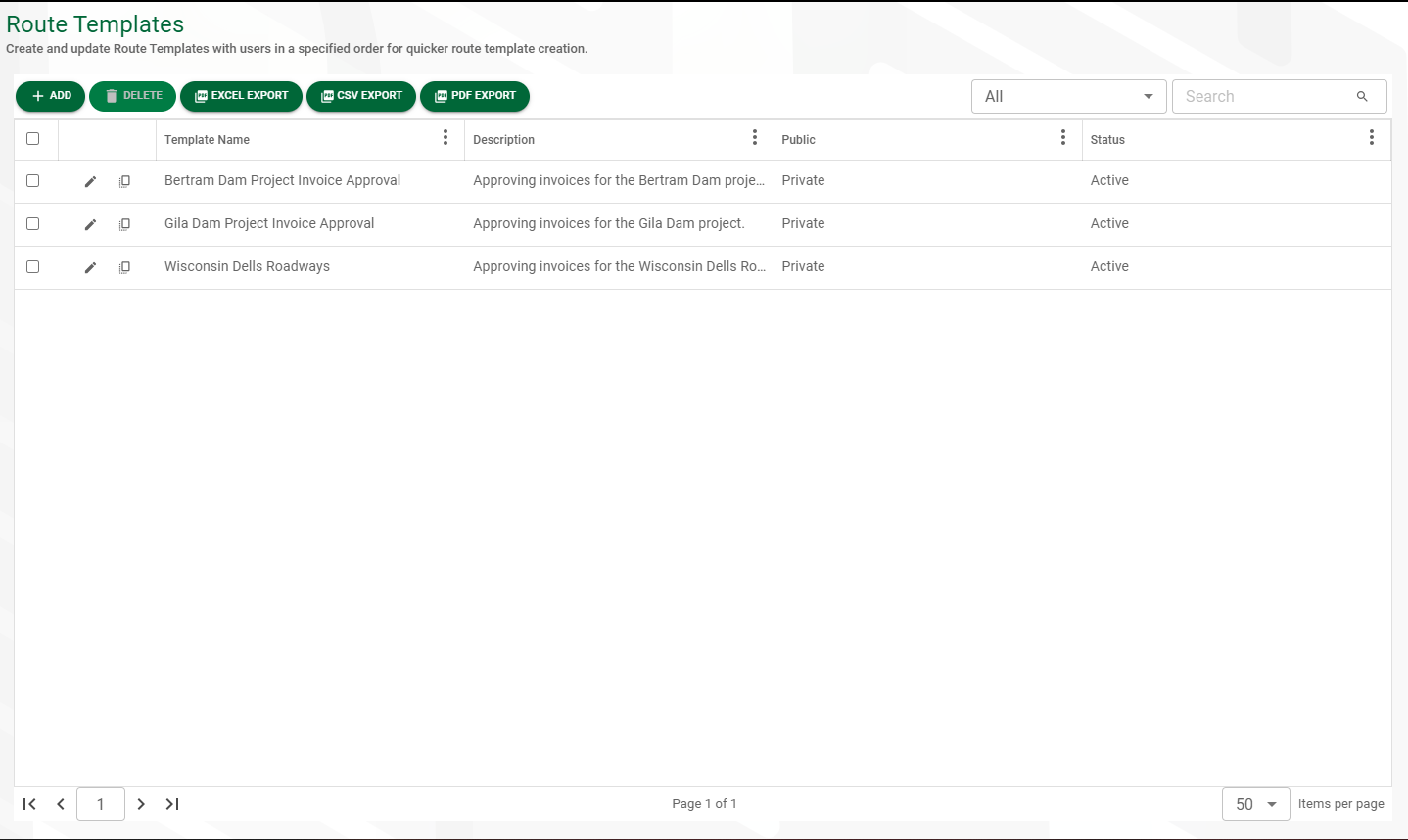1408x840 pixels.
Task: Open Template Name column options menu
Action: 446,138
